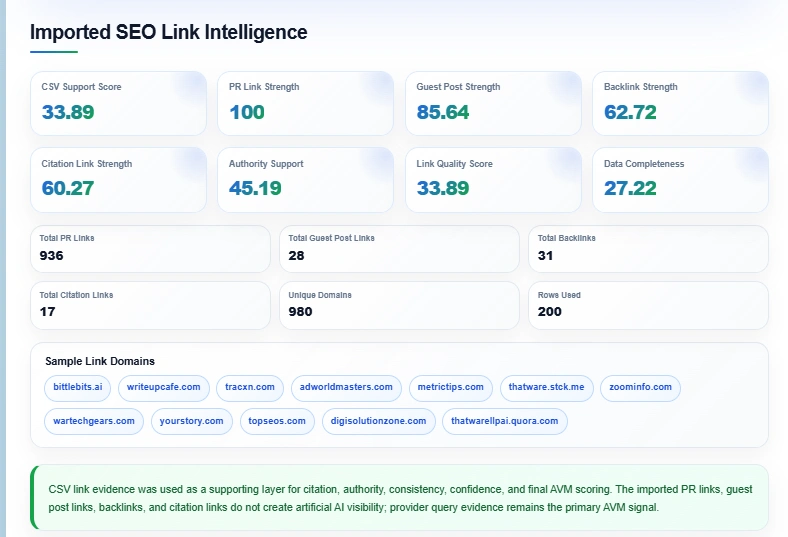The height and width of the screenshot is (537, 788).
Task: Open the writeupcafe.com domain chip
Action: pyautogui.click(x=163, y=387)
